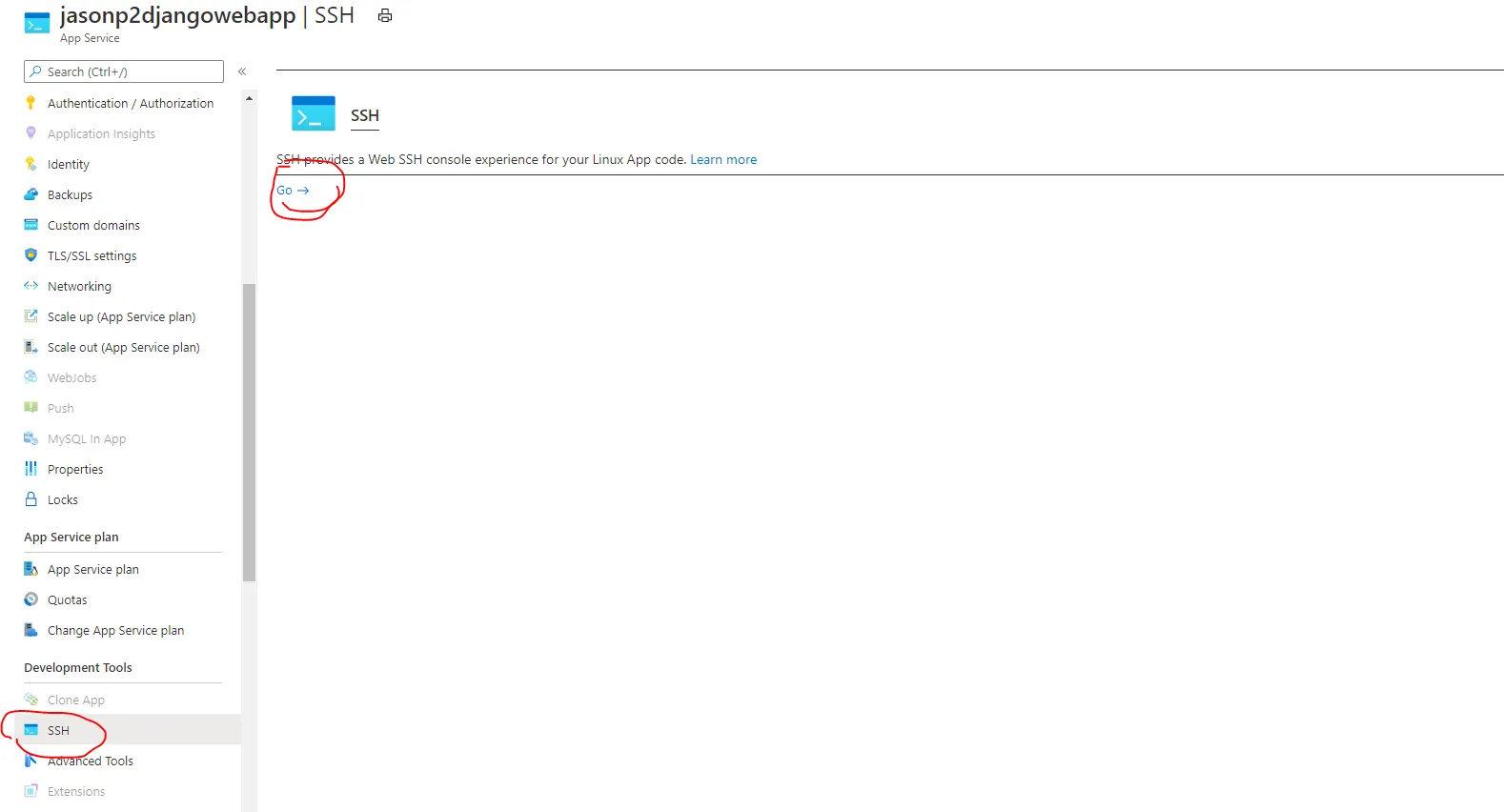Open Scale out (App Service plan)
This screenshot has height=812, width=1504.
(x=124, y=347)
